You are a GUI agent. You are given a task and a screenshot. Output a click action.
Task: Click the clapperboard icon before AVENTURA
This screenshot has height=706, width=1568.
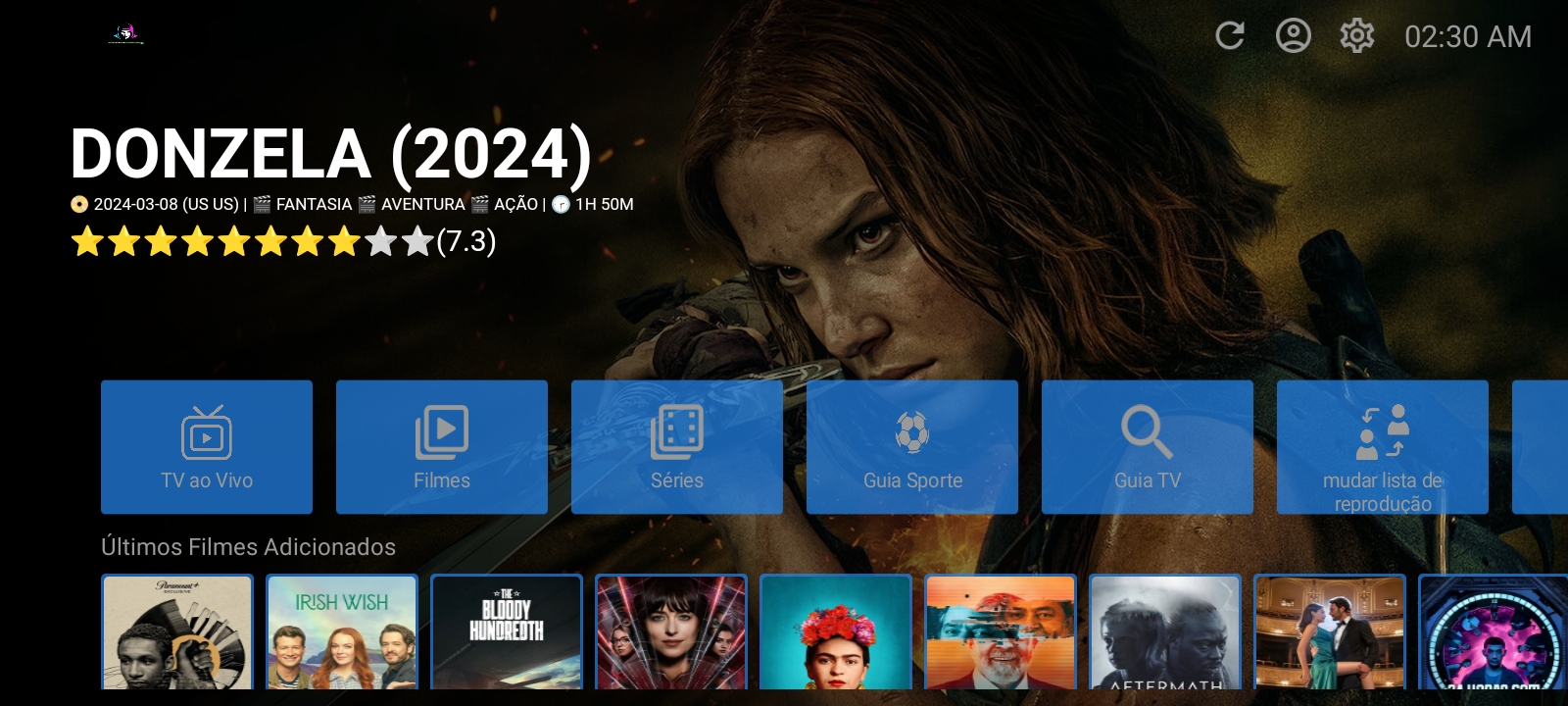click(367, 204)
